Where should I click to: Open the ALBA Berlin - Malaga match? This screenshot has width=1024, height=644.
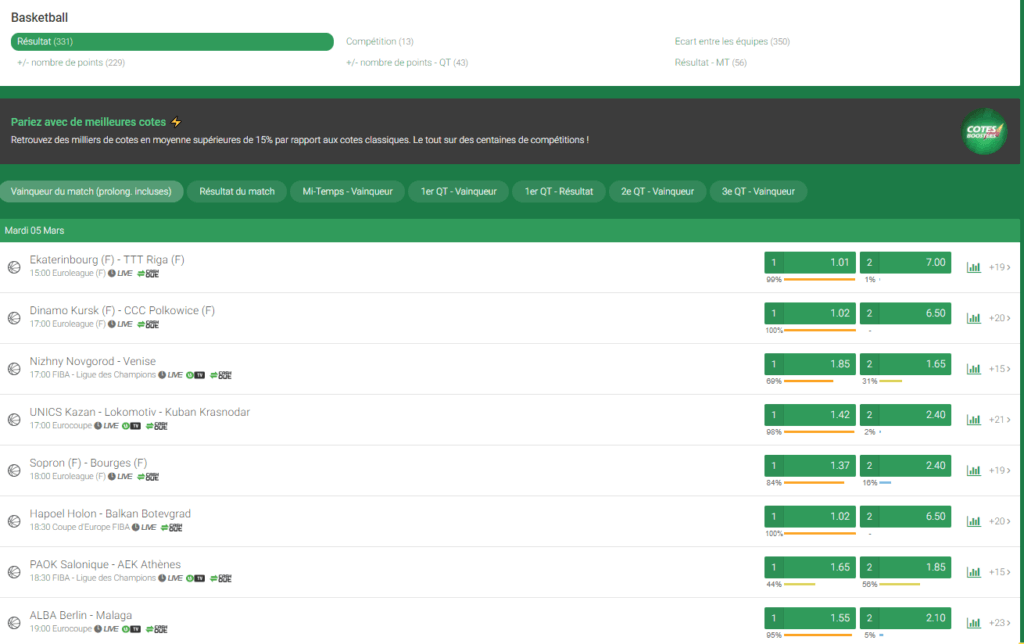pos(80,615)
